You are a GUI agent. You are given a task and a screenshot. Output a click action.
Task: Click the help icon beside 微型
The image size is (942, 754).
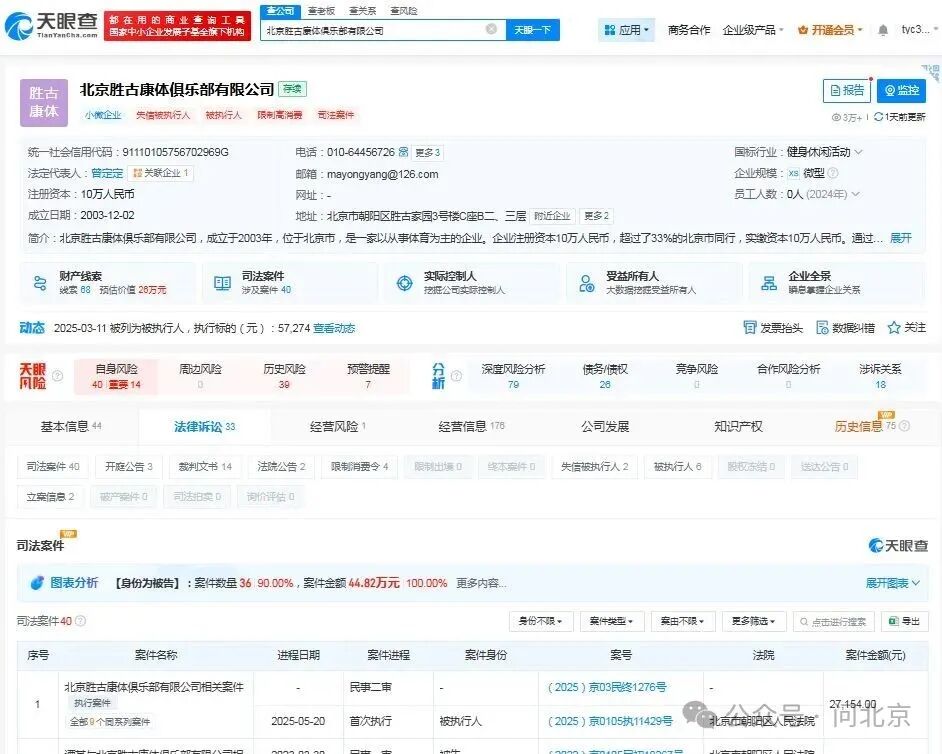(833, 173)
